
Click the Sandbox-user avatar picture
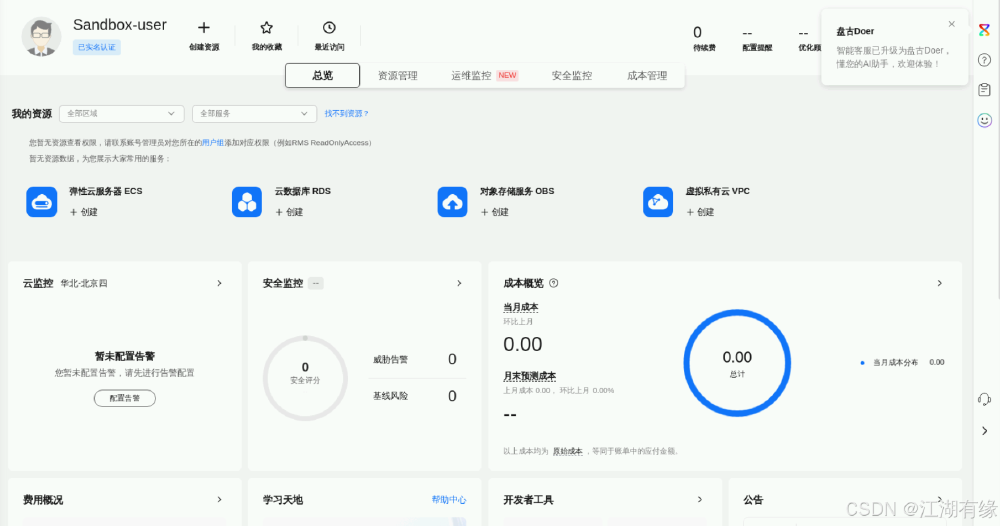click(x=41, y=37)
